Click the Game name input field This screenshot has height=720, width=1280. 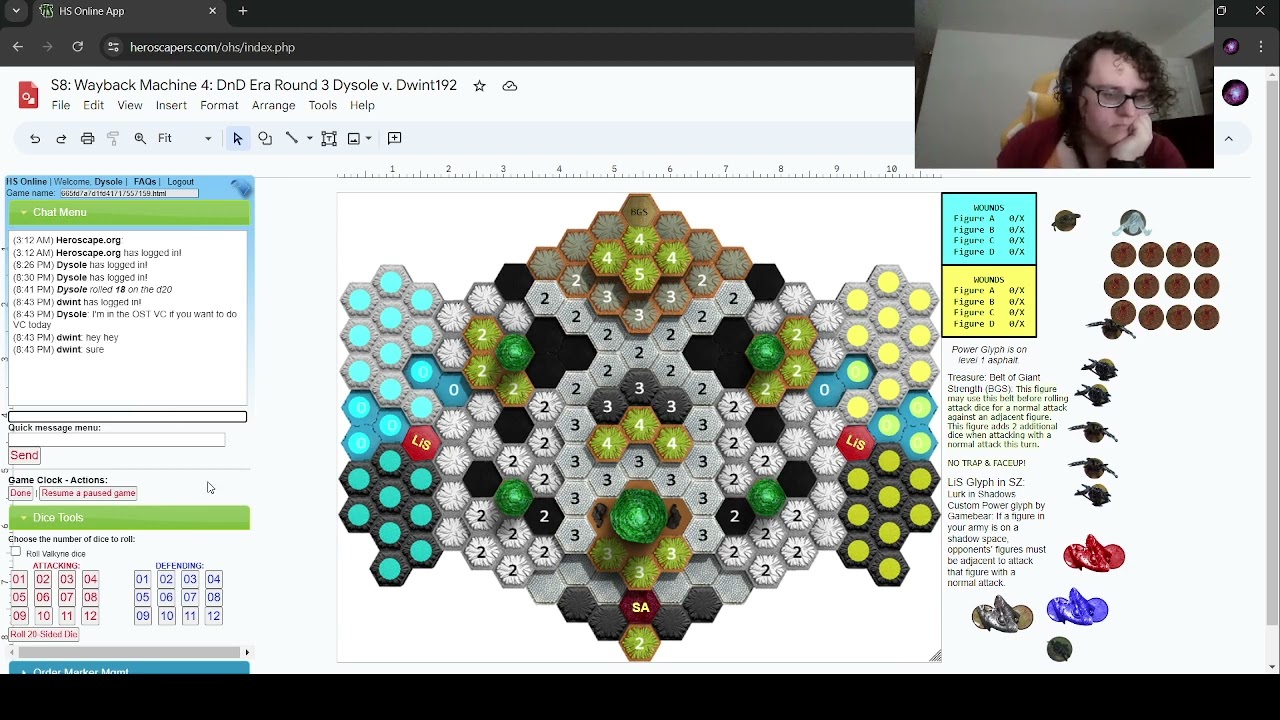(x=129, y=193)
